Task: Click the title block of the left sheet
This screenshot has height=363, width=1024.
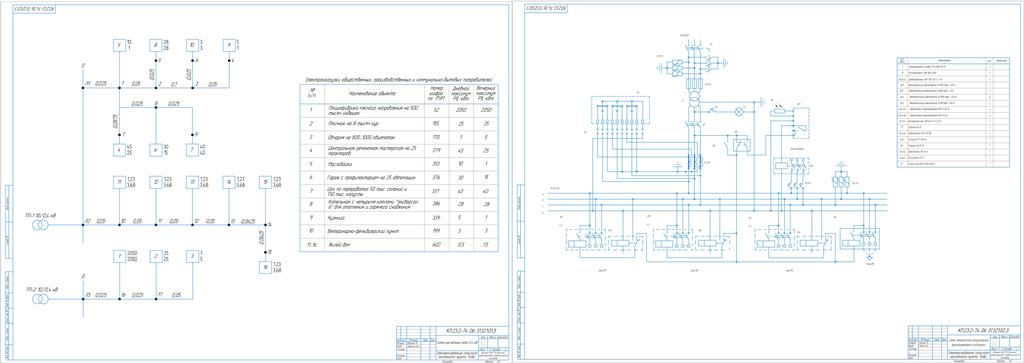Action: pos(450,343)
